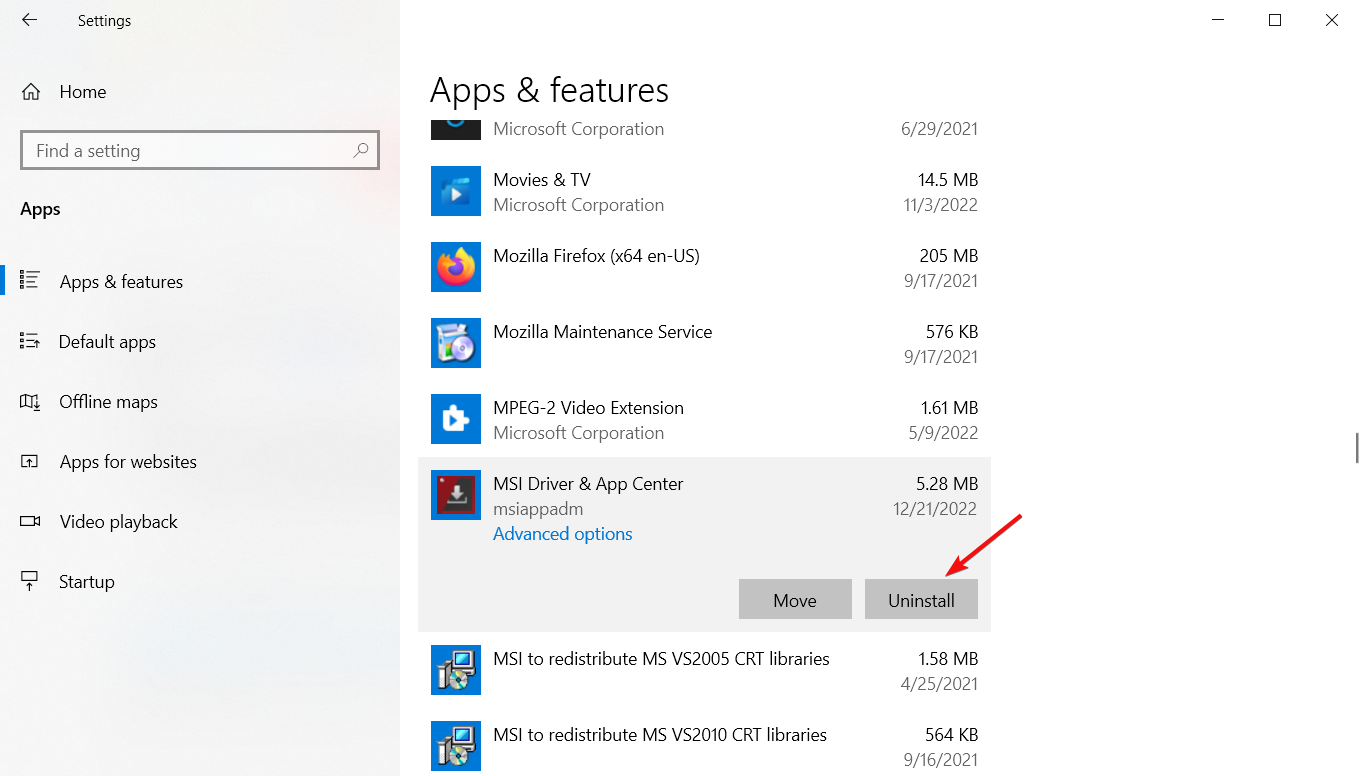Screen dimensions: 1361x776
Task: Click the Mozilla Firefox app icon
Action: [456, 267]
